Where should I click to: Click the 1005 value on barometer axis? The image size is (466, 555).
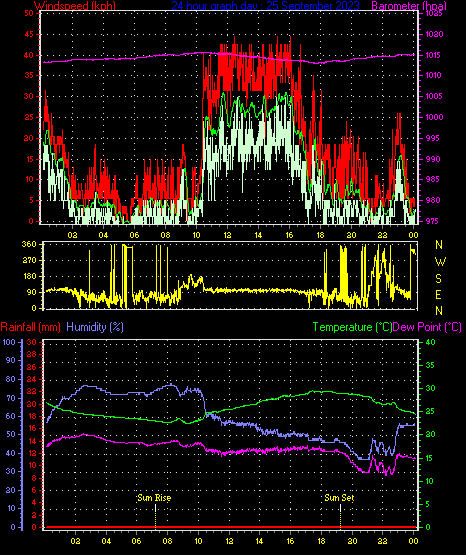(434, 96)
